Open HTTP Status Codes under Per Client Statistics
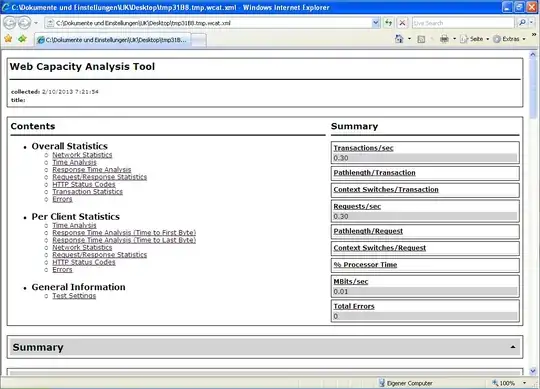Image resolution: width=540 pixels, height=389 pixels. coord(84,262)
